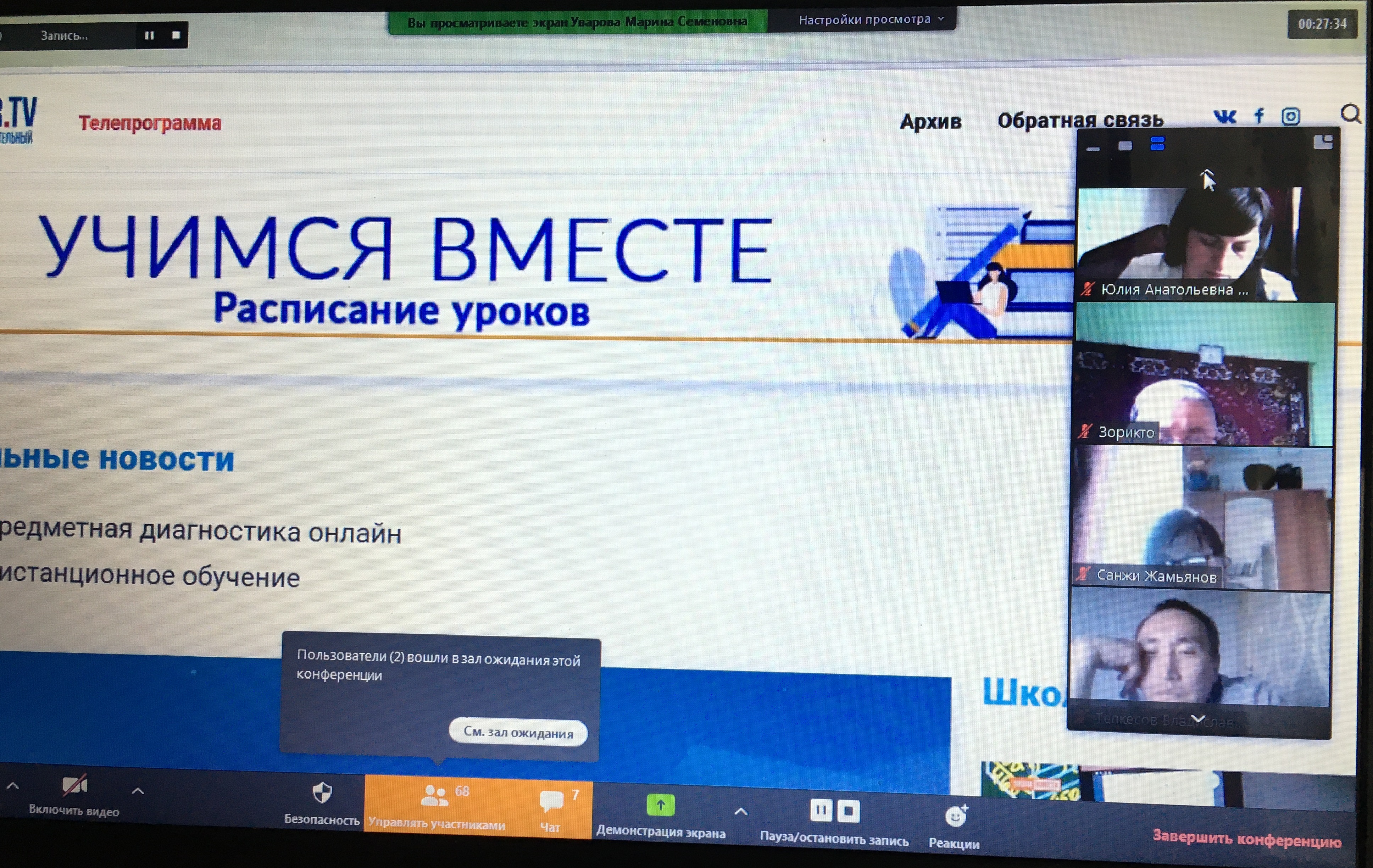The width and height of the screenshot is (1373, 868).
Task: Pause recording in the top recording bar
Action: 149,35
